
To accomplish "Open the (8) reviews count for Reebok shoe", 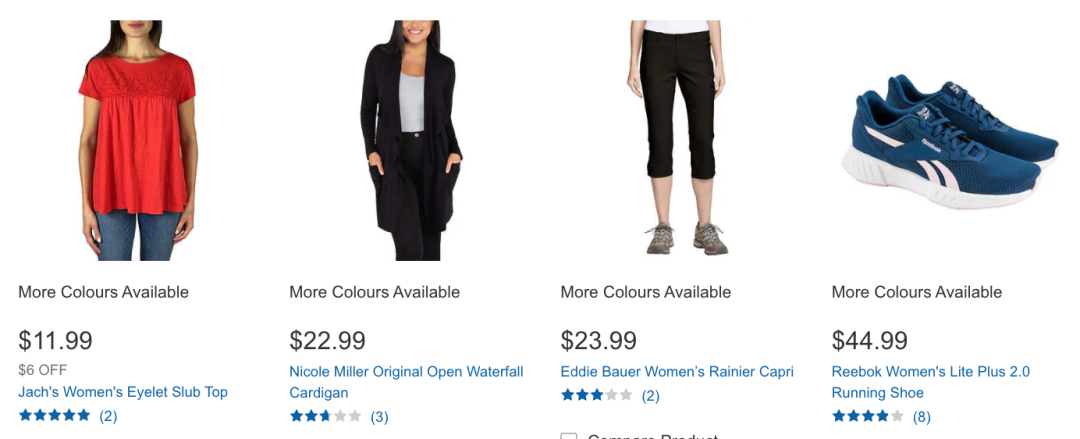I will (x=922, y=417).
